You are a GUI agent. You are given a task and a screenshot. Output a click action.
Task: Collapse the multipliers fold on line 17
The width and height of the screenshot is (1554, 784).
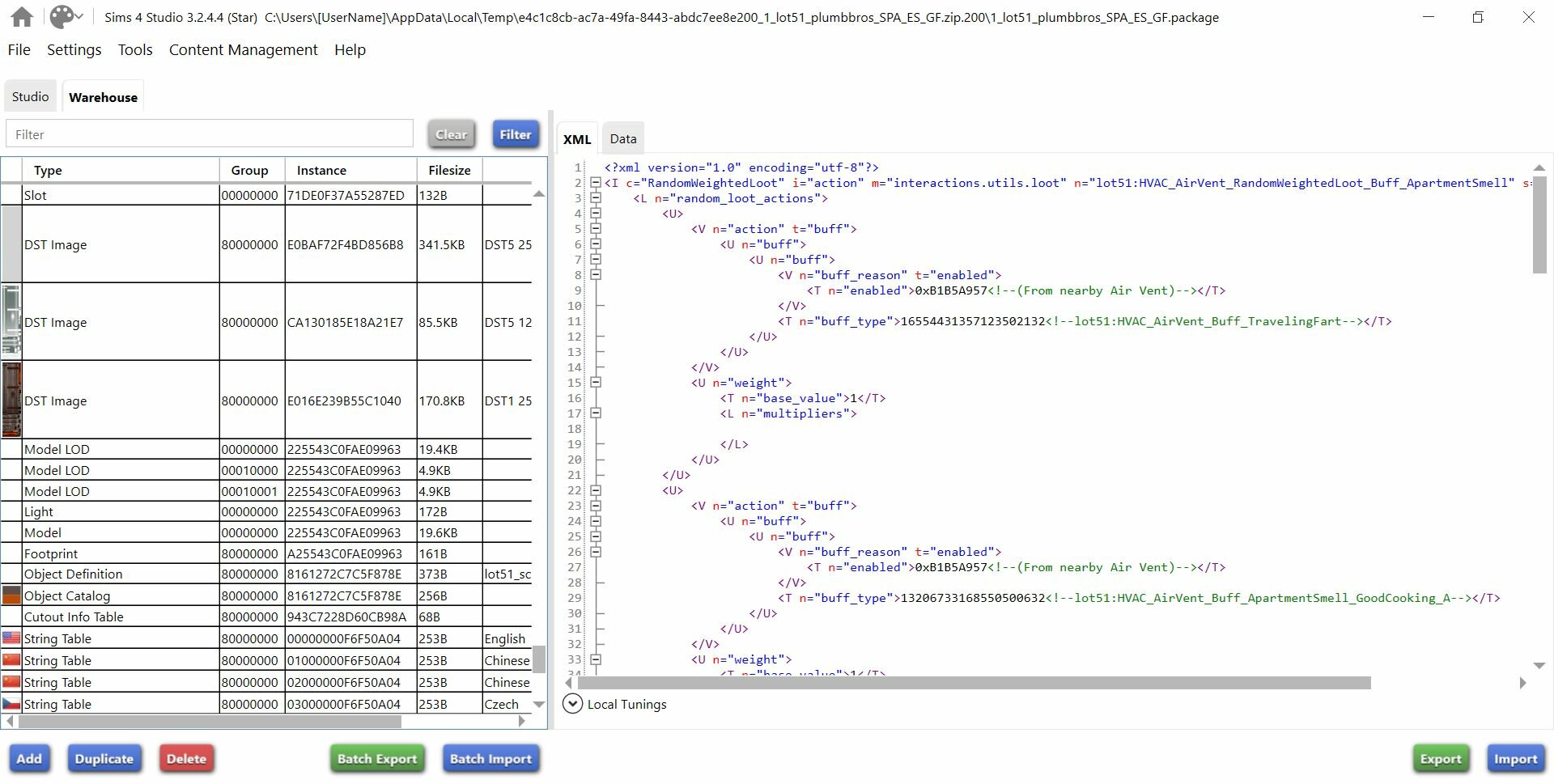pyautogui.click(x=596, y=413)
